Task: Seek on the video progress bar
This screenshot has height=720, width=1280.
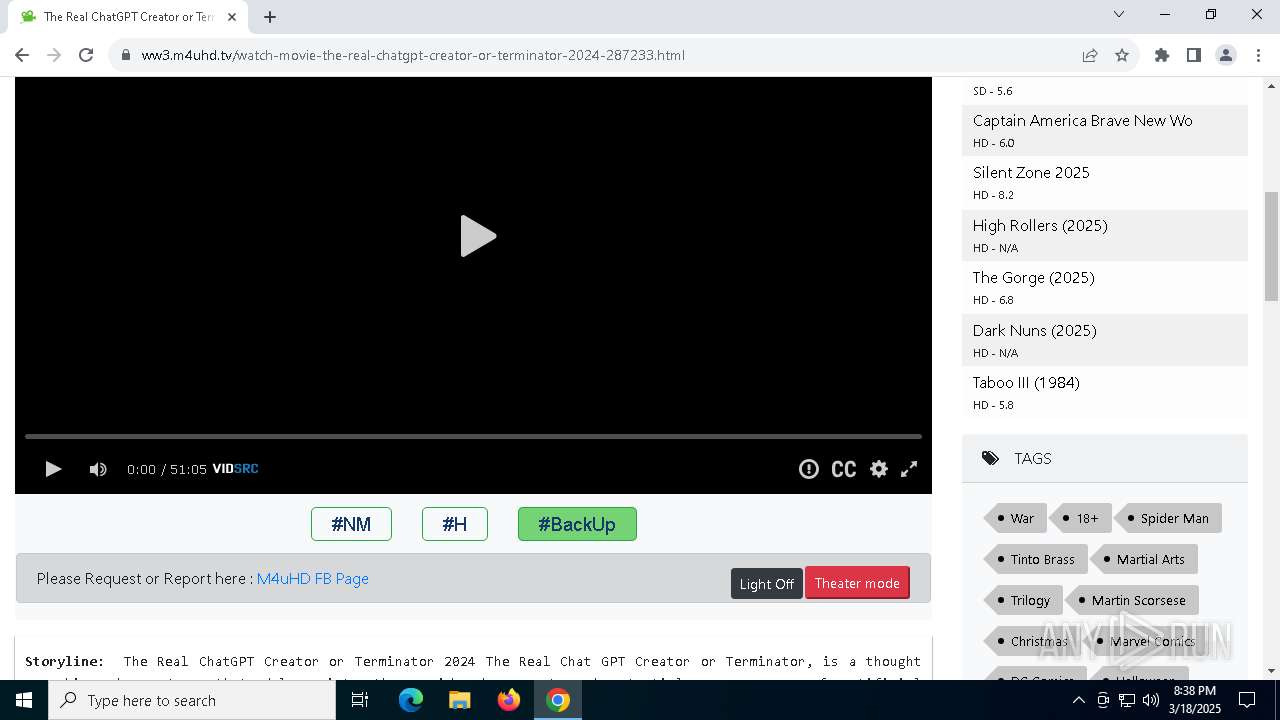Action: coord(473,436)
